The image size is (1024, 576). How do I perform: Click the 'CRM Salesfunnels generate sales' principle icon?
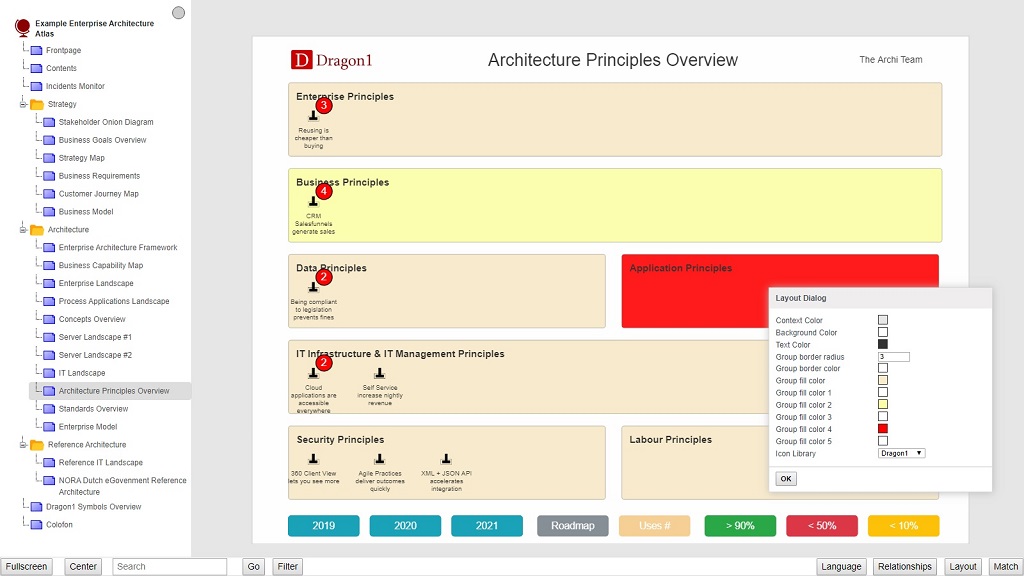tap(314, 203)
